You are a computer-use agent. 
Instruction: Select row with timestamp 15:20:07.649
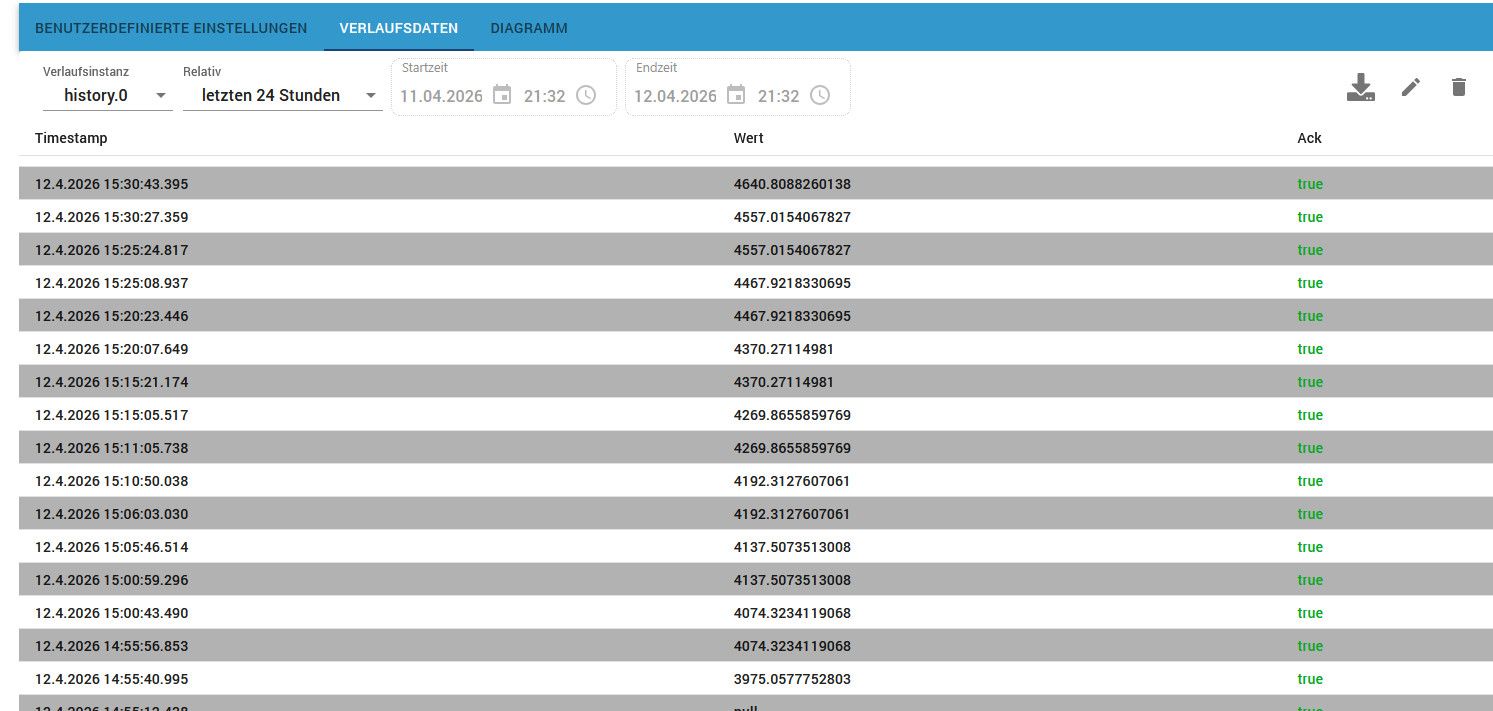[x=756, y=349]
